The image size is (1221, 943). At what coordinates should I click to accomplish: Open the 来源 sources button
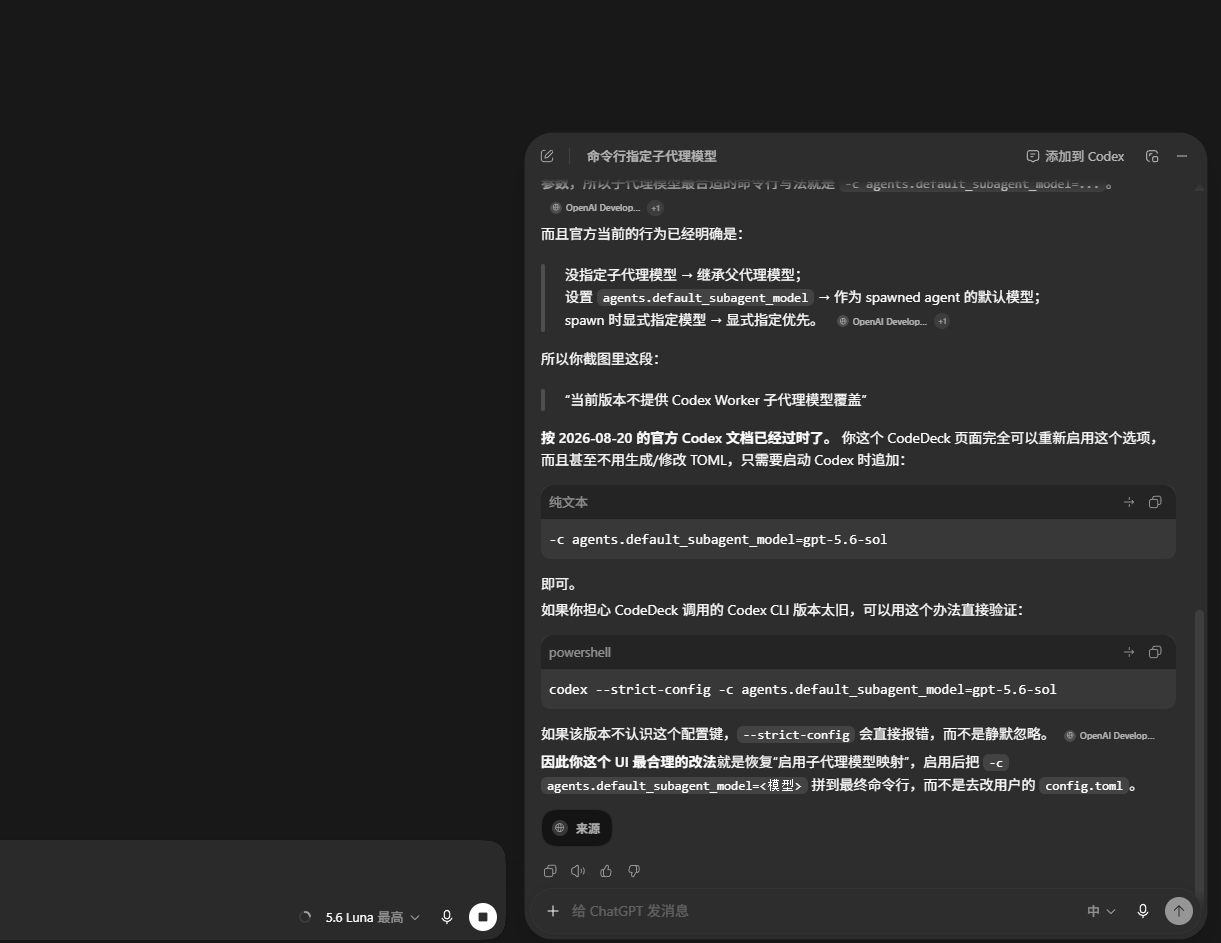[x=576, y=828]
